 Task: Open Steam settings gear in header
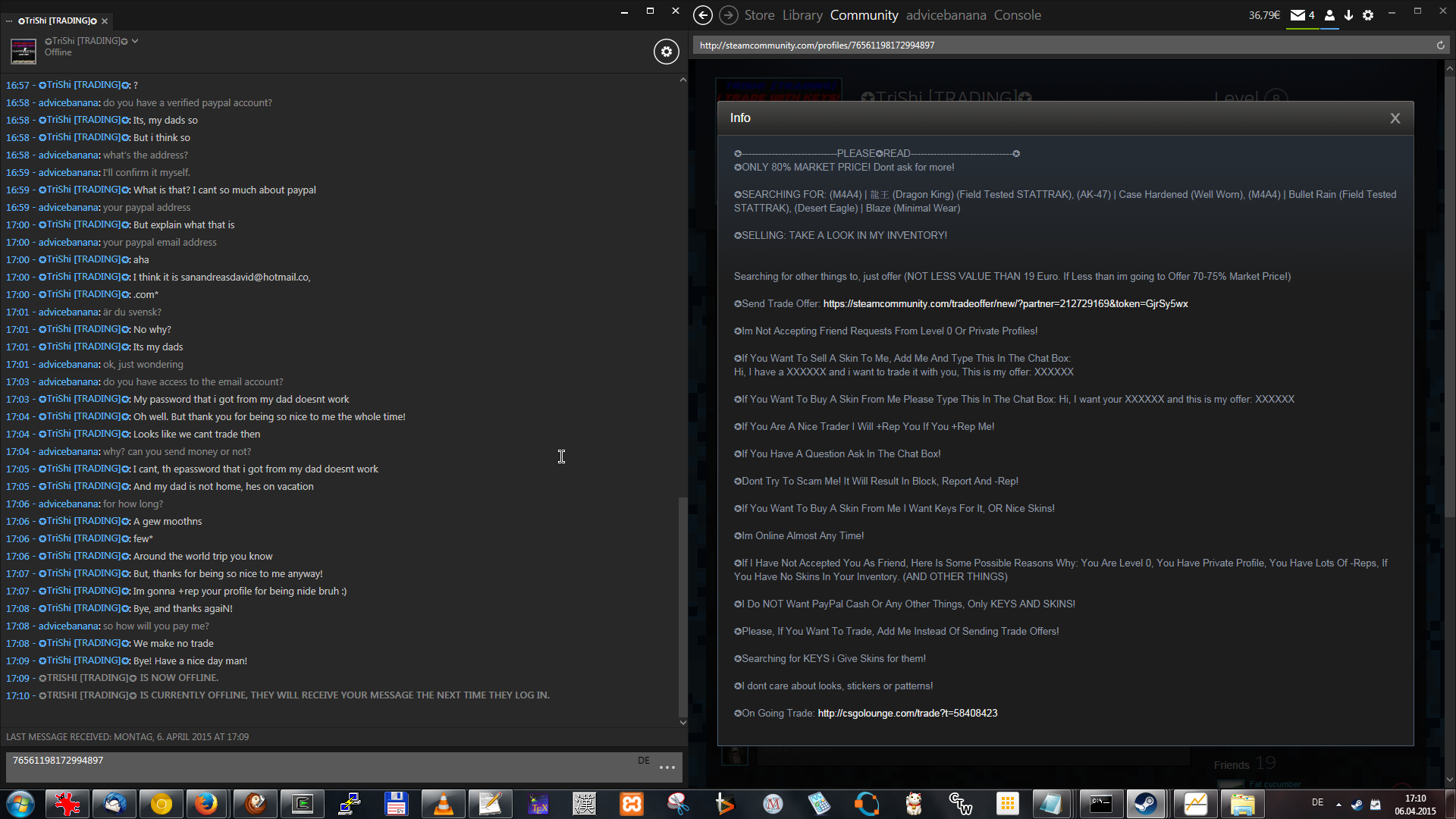pyautogui.click(x=1368, y=15)
